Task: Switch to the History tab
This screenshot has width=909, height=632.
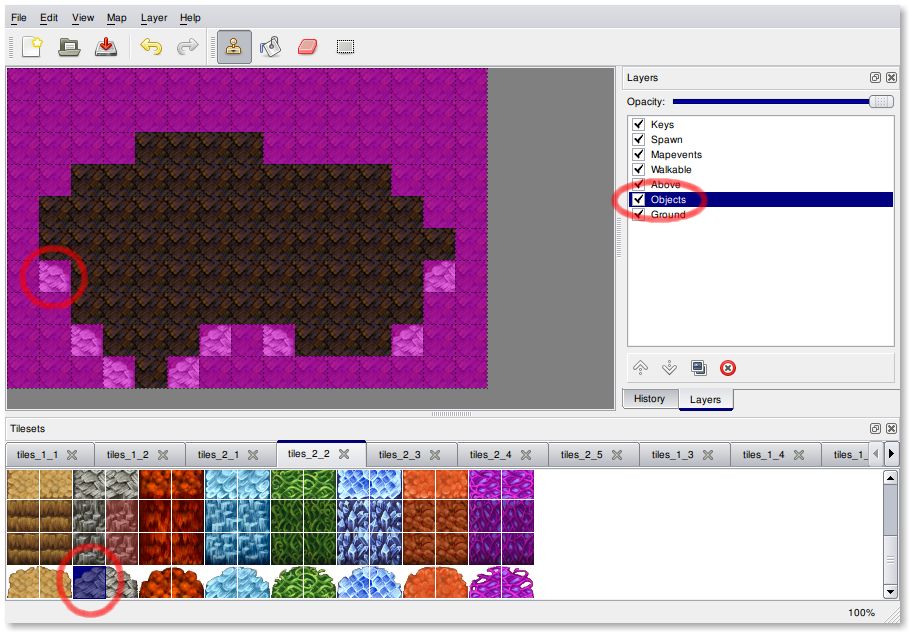Action: [649, 399]
